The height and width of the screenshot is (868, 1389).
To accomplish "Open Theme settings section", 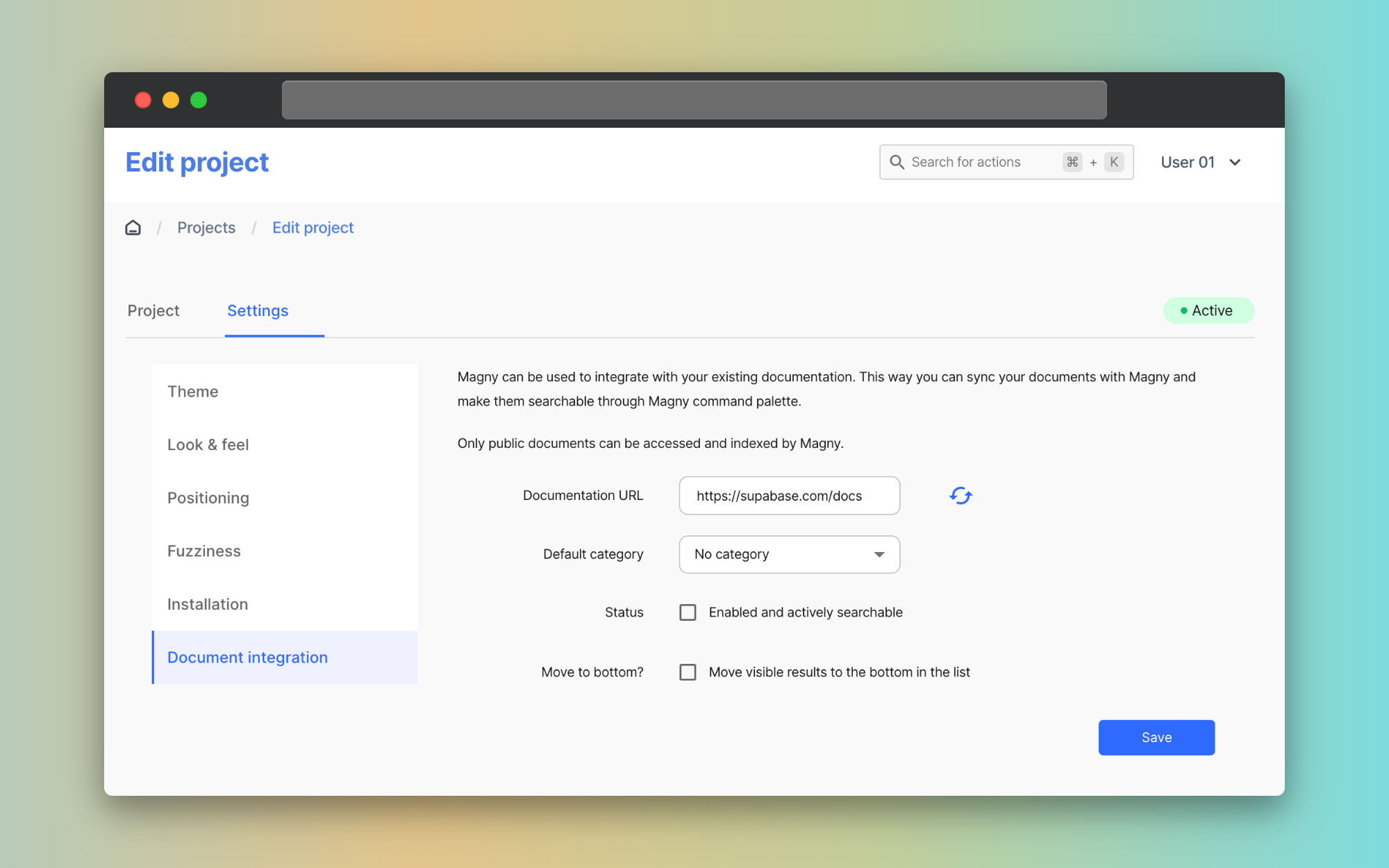I will click(285, 392).
